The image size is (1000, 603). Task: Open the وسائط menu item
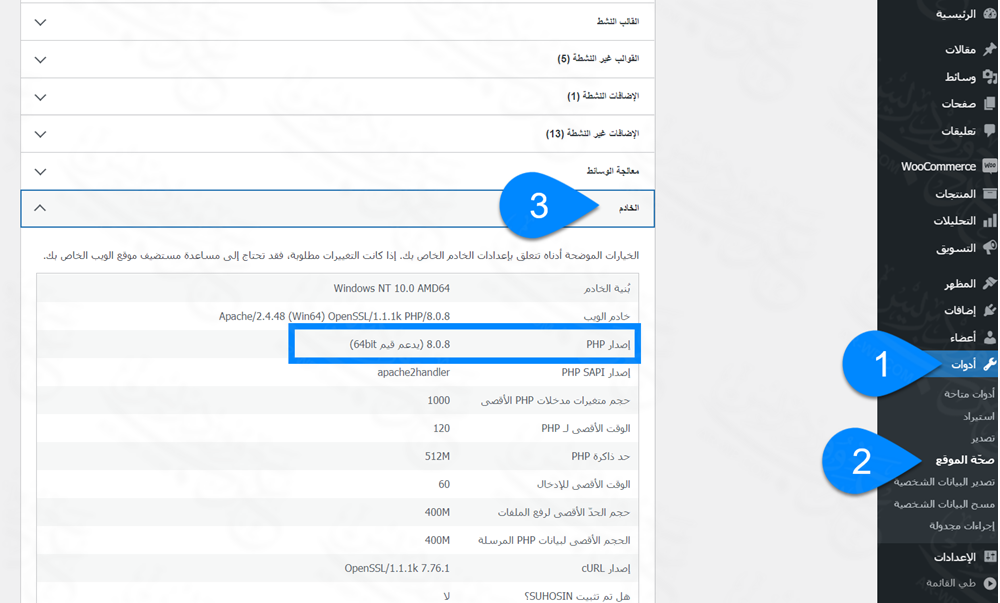[960, 76]
